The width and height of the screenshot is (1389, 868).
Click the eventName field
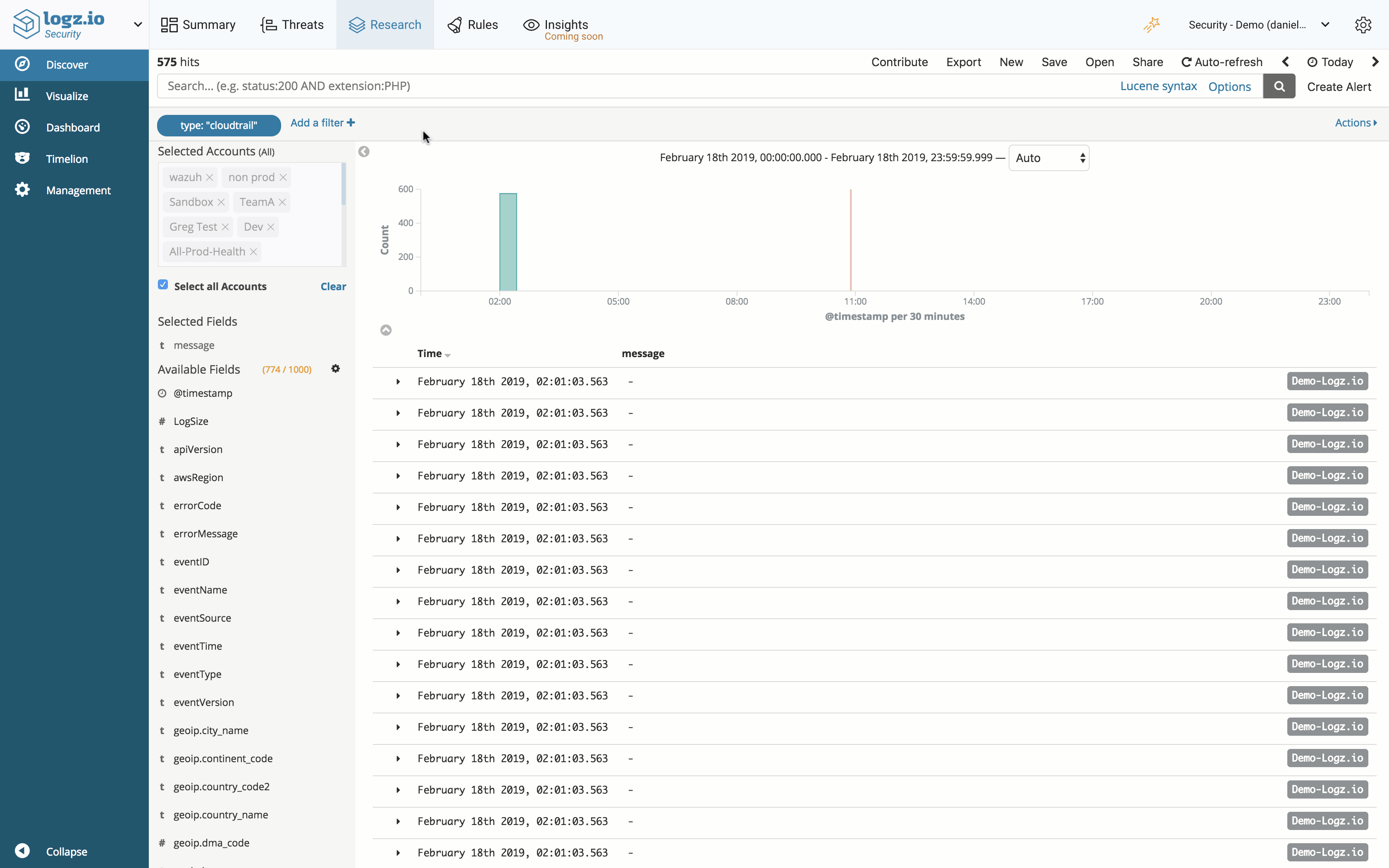[200, 589]
